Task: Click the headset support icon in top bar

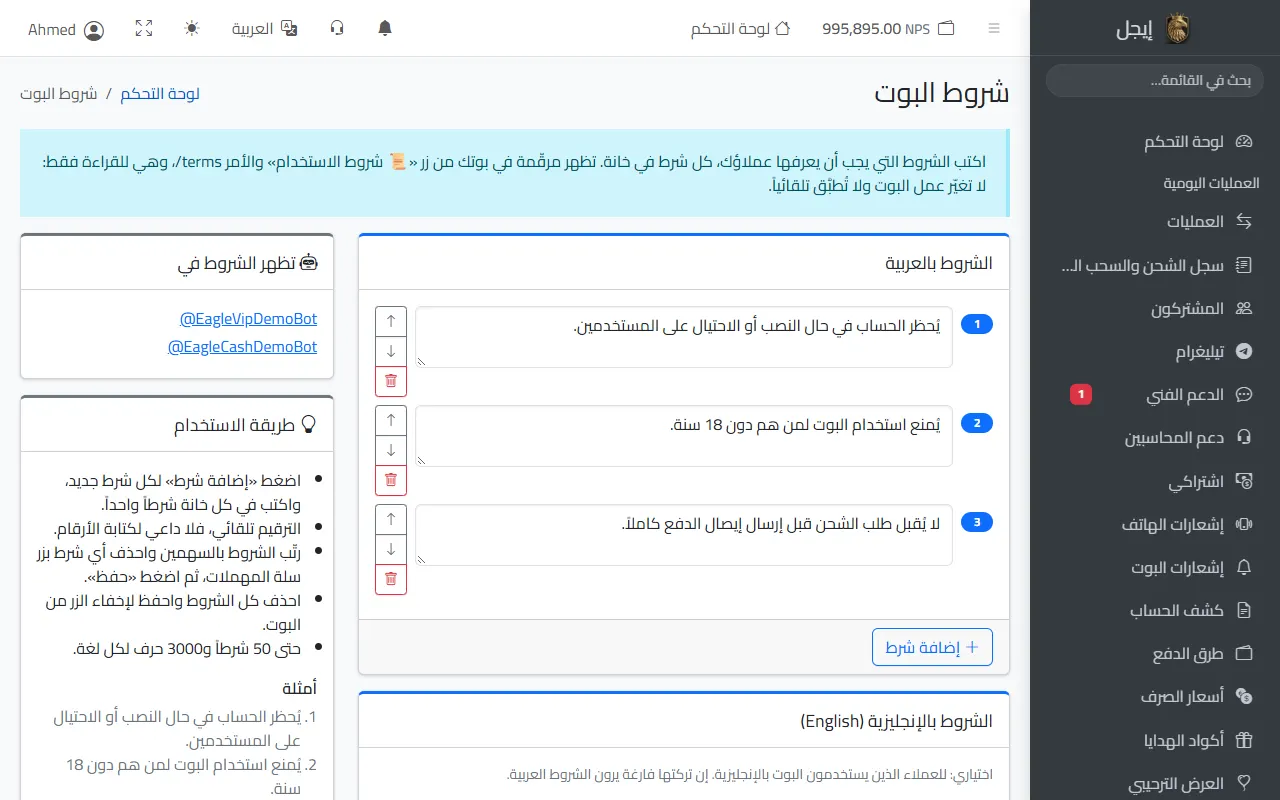Action: [x=337, y=28]
